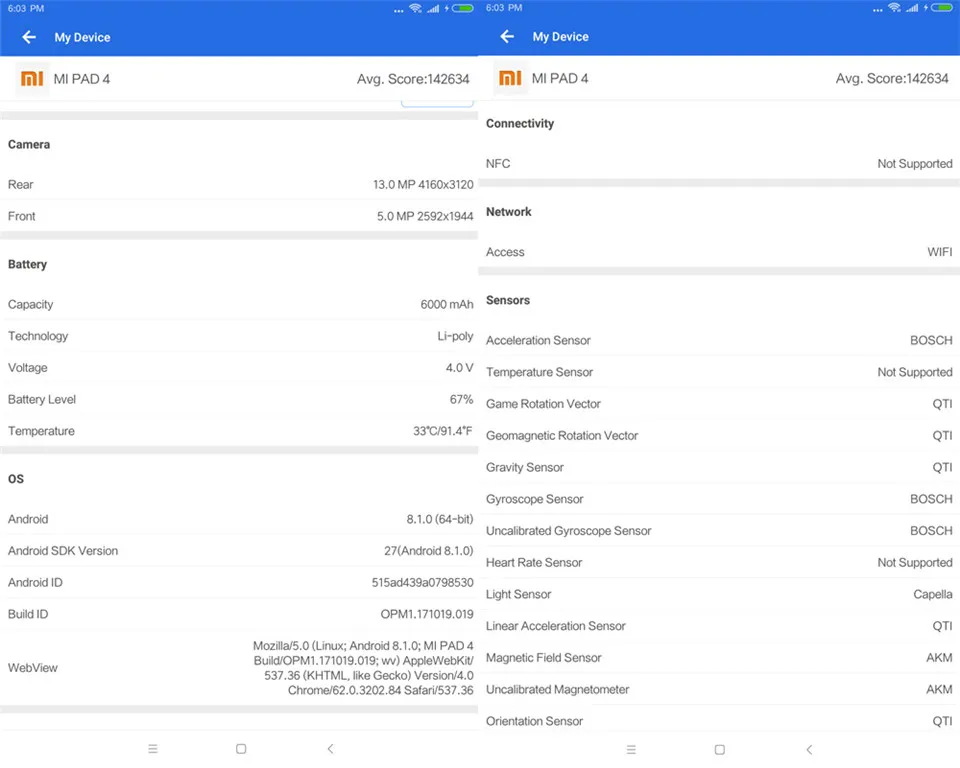Tap the Access WIFI row
The height and width of the screenshot is (768, 960).
[x=719, y=252]
